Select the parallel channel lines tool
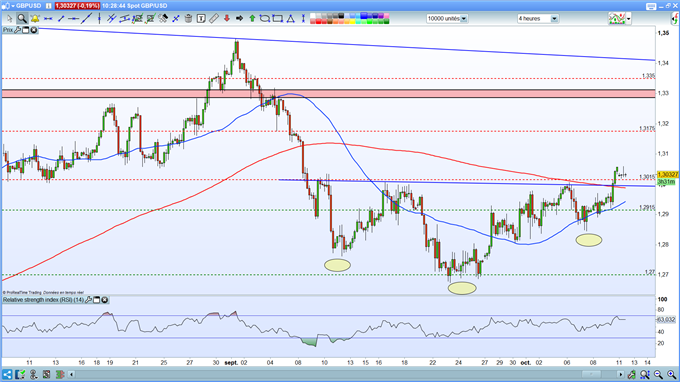The height and width of the screenshot is (382, 680). pyautogui.click(x=125, y=19)
